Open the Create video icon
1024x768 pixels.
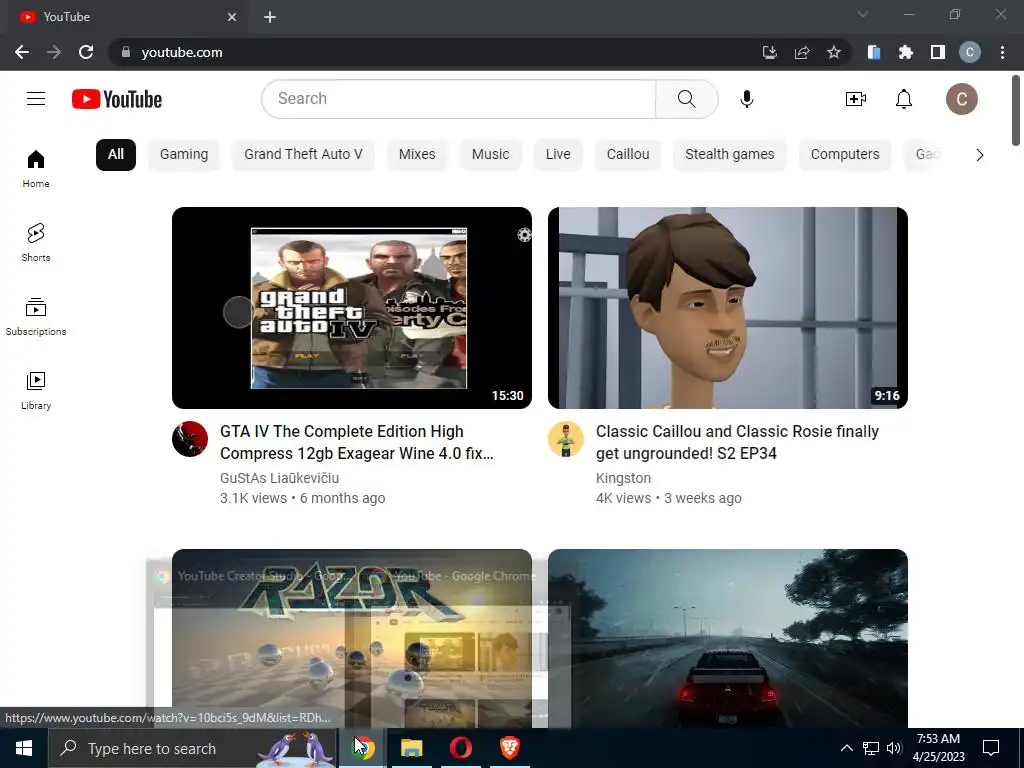point(856,99)
